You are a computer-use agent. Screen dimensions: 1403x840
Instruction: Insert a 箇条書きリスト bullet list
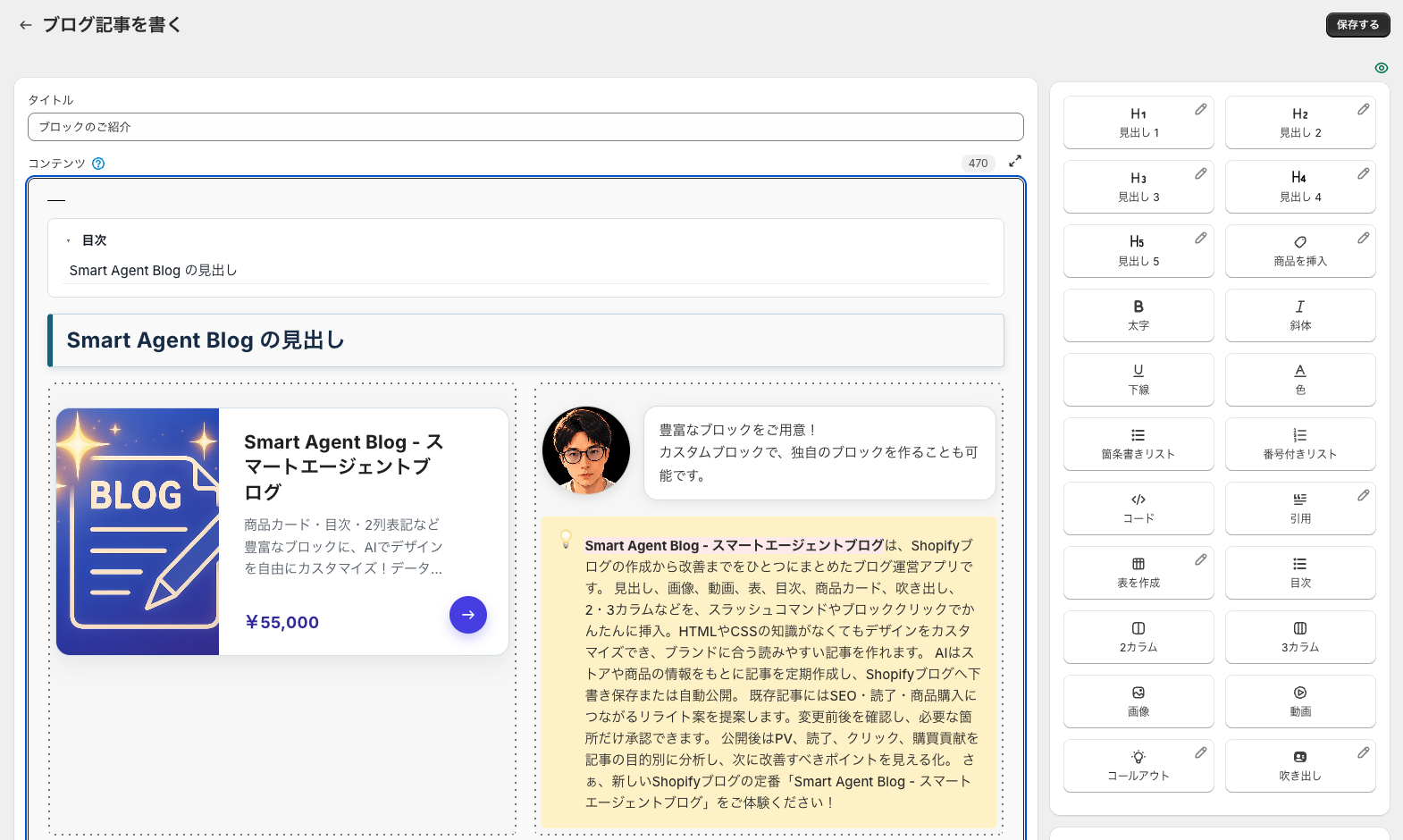(1138, 444)
